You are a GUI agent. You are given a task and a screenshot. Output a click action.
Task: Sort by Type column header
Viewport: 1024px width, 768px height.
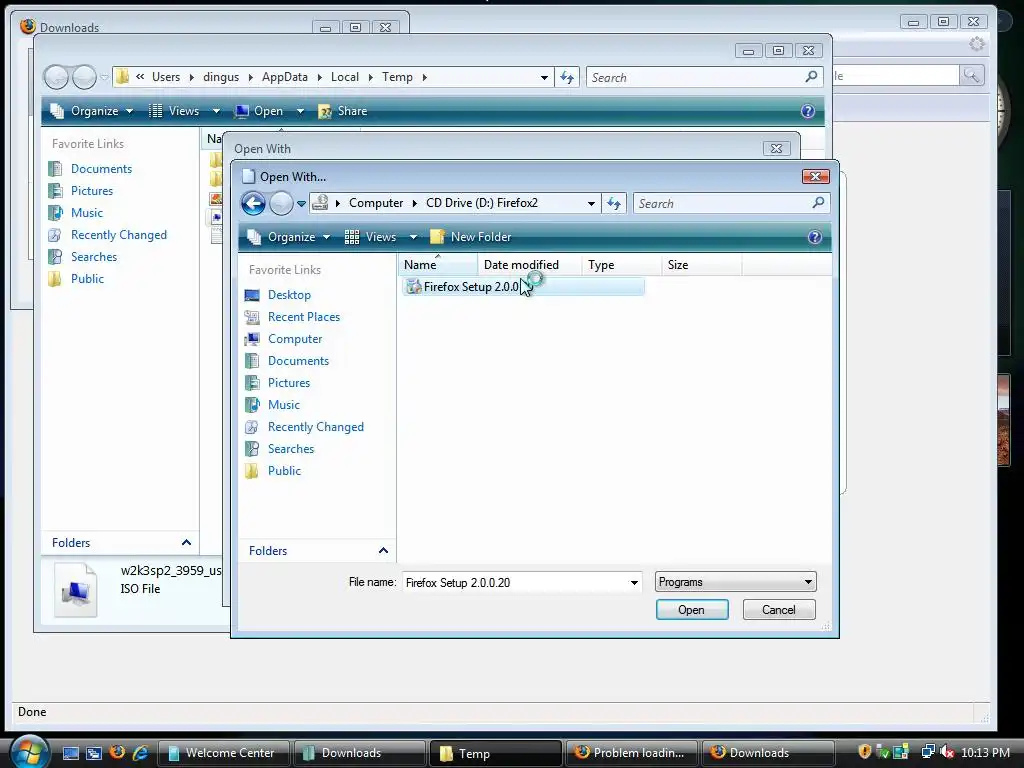click(x=621, y=264)
